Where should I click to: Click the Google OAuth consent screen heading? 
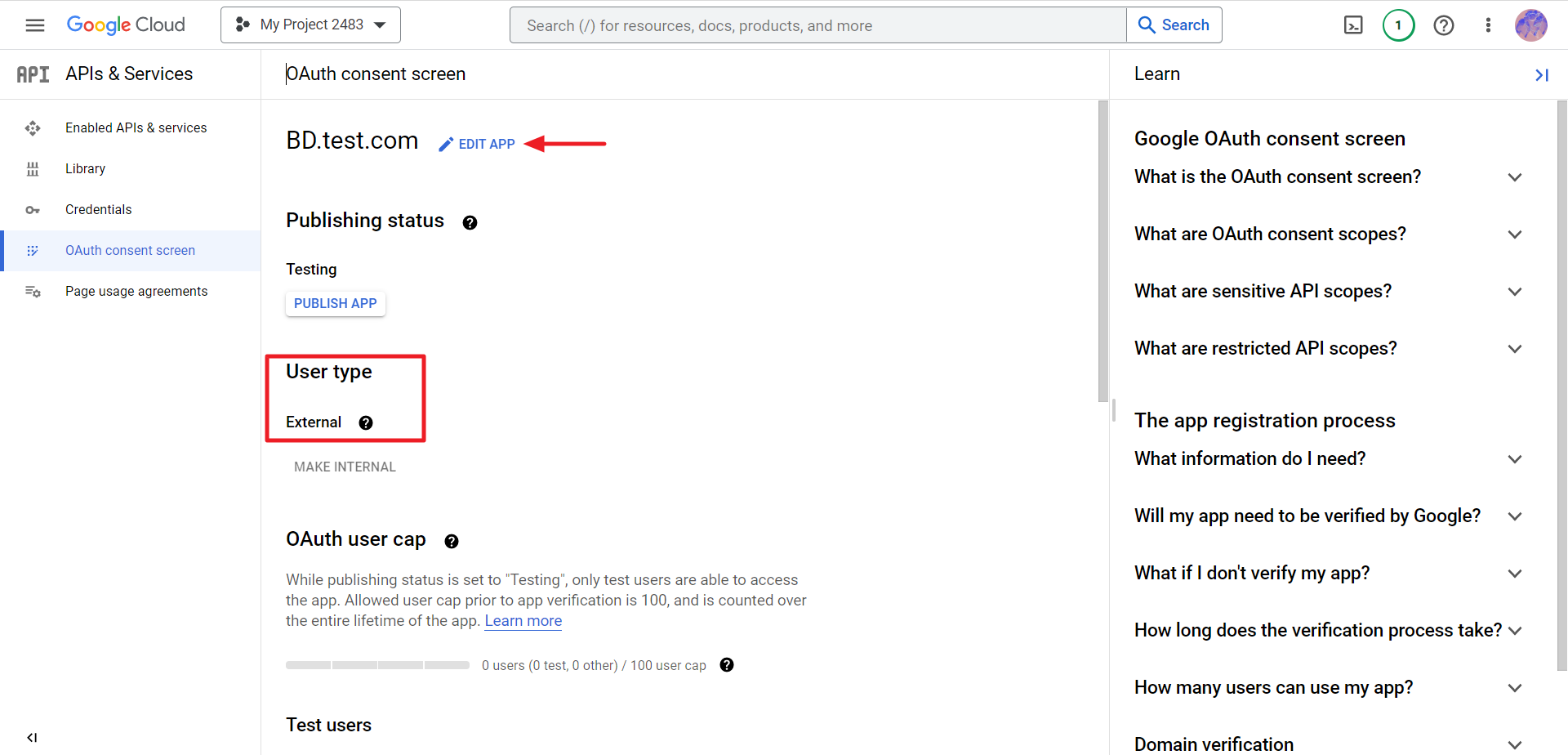point(1269,139)
